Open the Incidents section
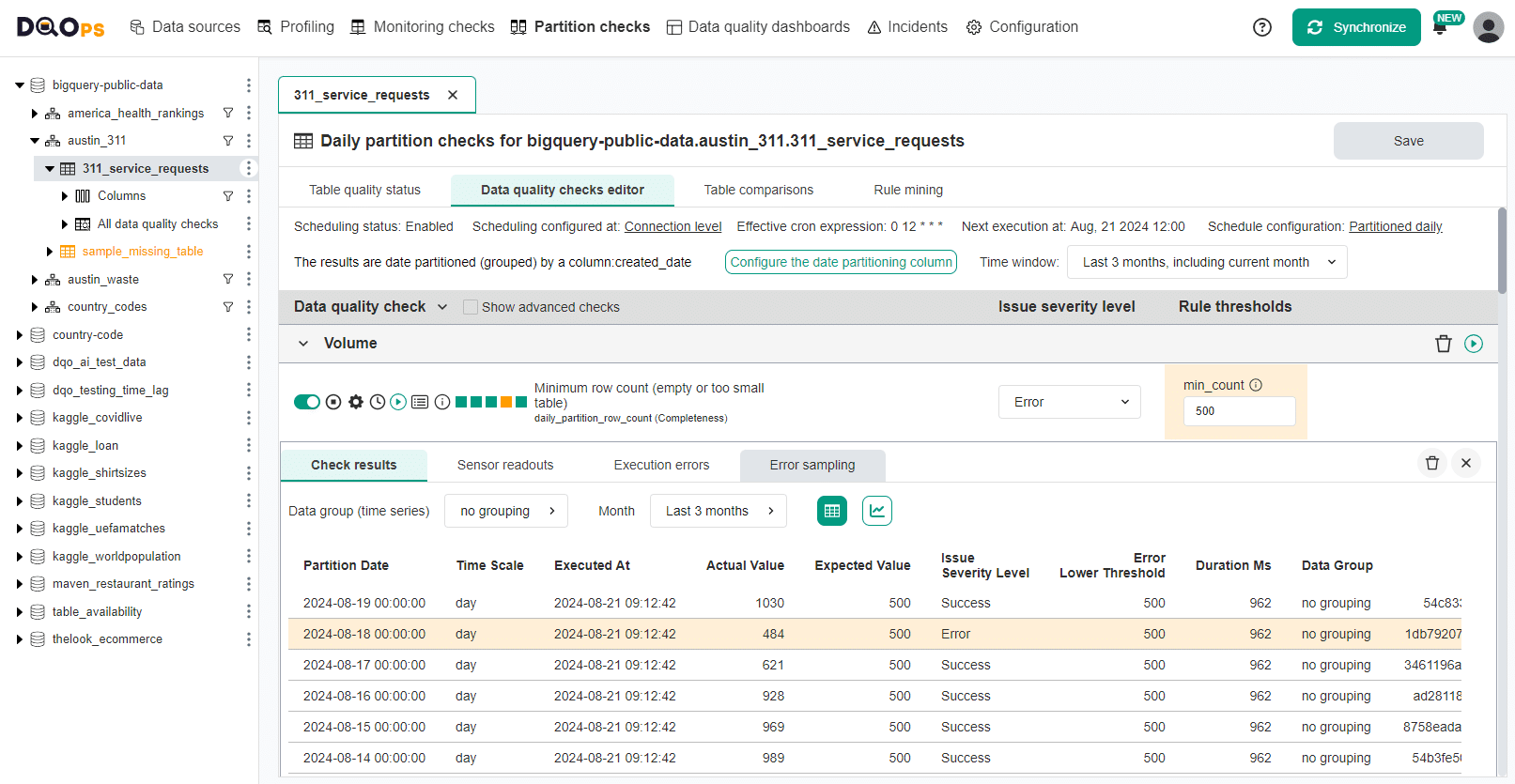The width and height of the screenshot is (1515, 784). 907,27
